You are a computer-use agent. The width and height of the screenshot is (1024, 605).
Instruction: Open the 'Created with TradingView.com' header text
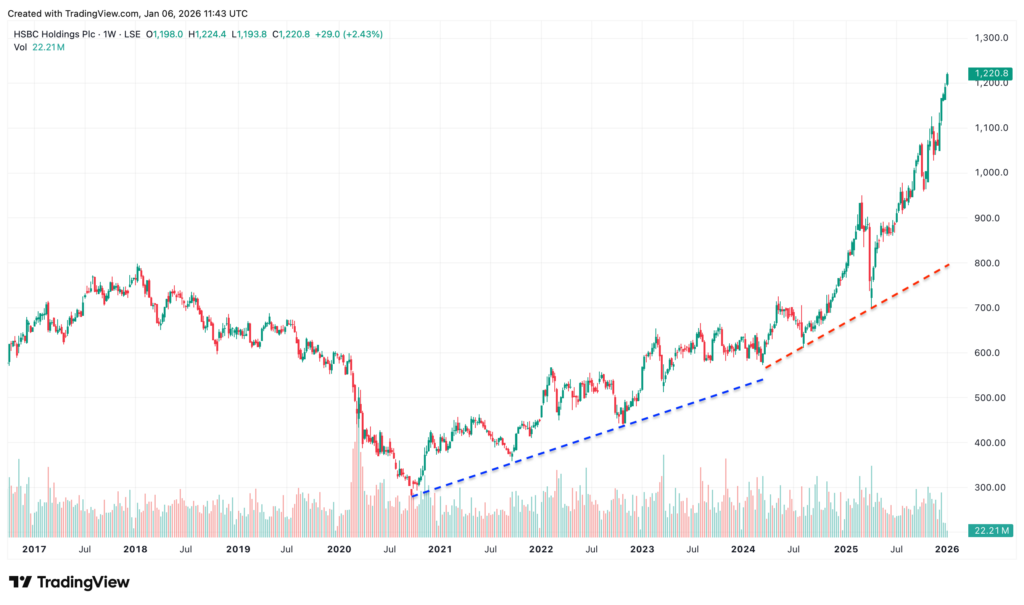point(132,14)
